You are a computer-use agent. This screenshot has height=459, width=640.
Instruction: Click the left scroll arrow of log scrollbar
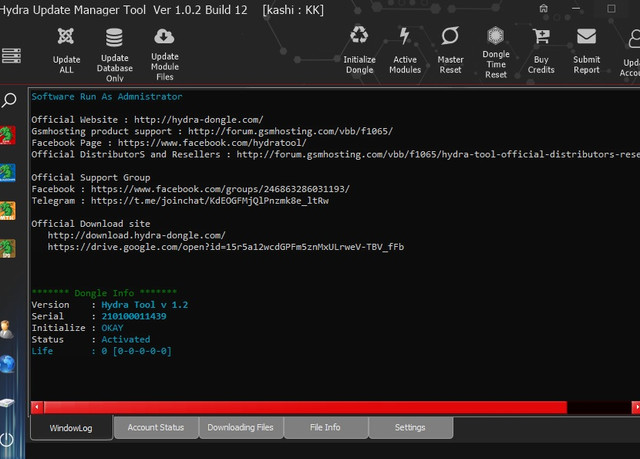click(x=37, y=407)
